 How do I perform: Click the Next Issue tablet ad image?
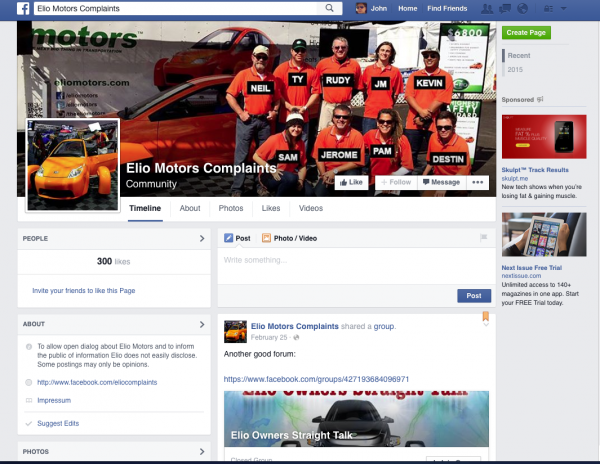544,234
